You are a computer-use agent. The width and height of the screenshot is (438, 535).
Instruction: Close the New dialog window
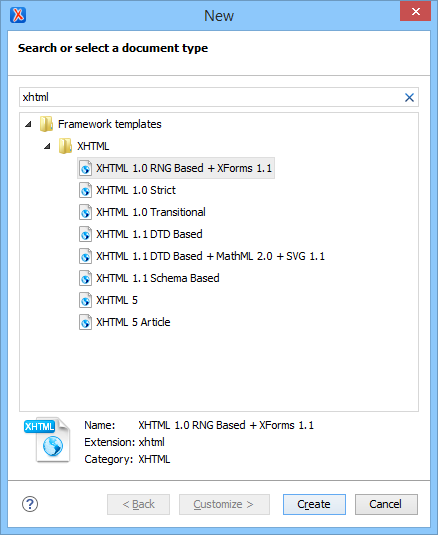pyautogui.click(x=415, y=12)
